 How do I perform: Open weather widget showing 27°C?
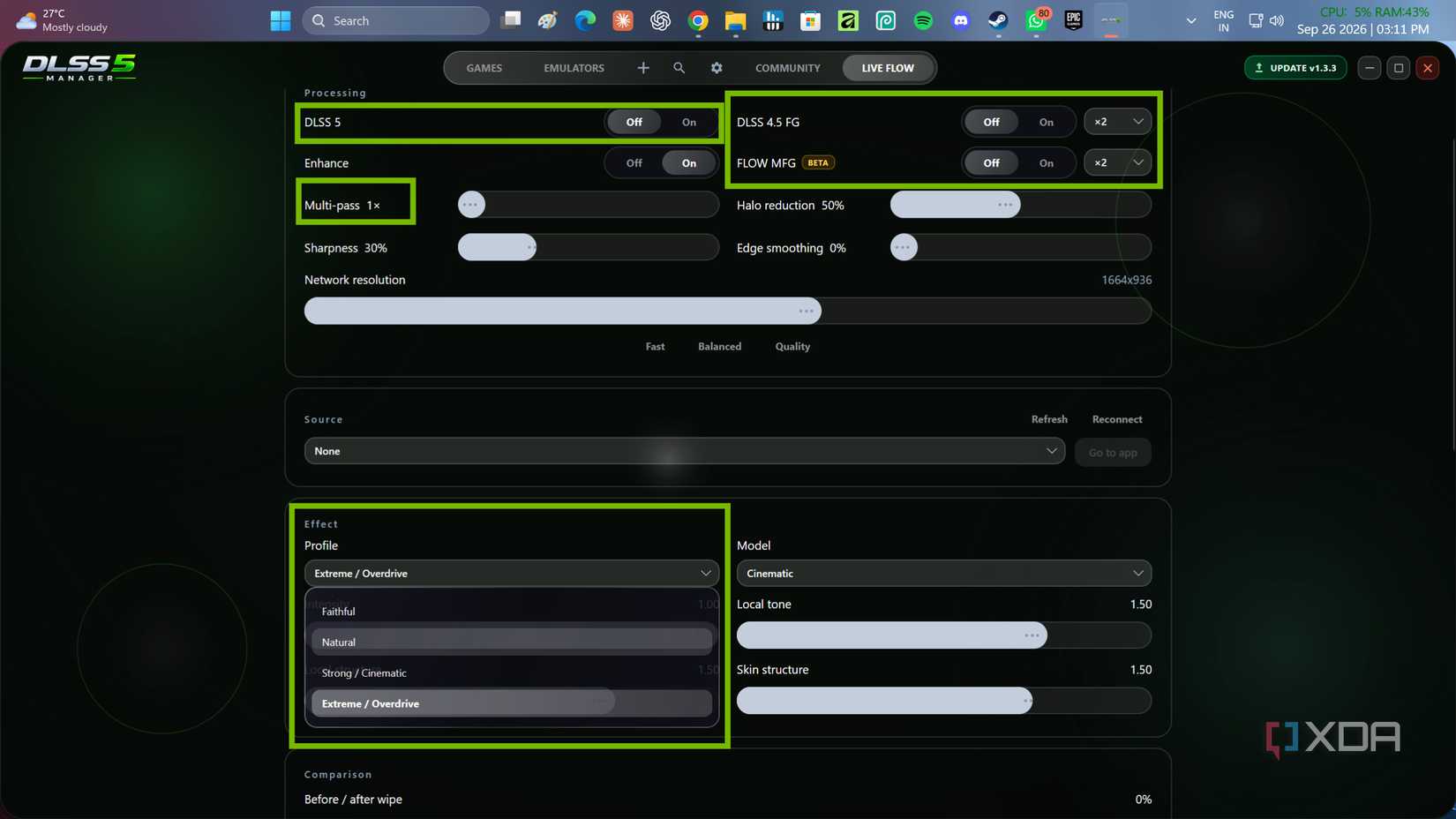(62, 20)
